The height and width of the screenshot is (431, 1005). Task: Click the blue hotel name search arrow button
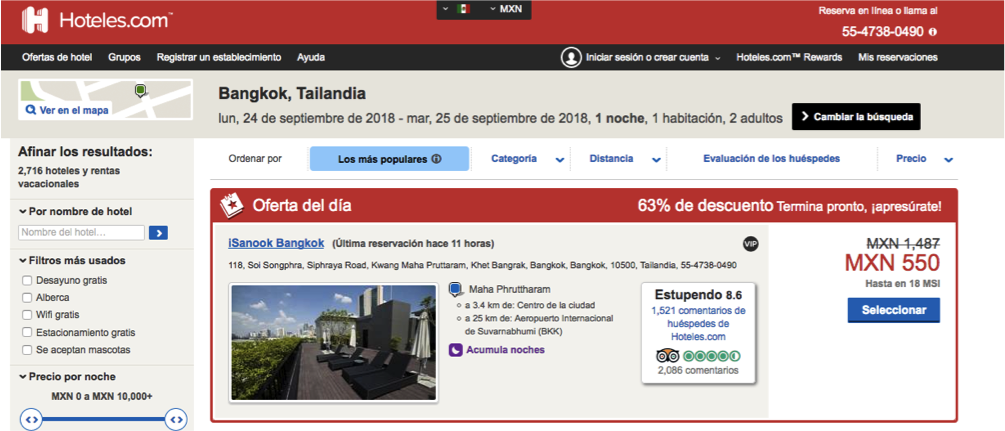pyautogui.click(x=158, y=233)
